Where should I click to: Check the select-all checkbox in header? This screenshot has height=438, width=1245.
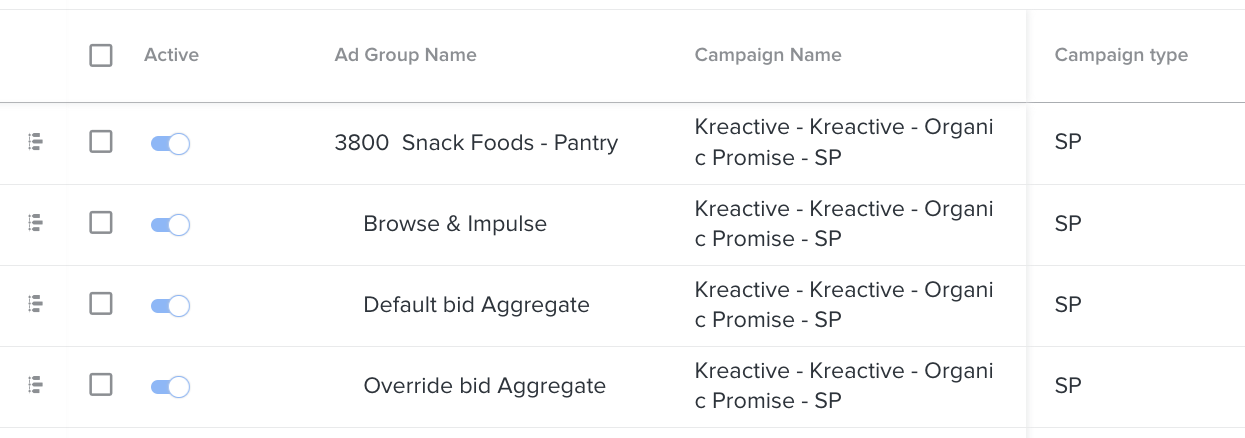101,55
